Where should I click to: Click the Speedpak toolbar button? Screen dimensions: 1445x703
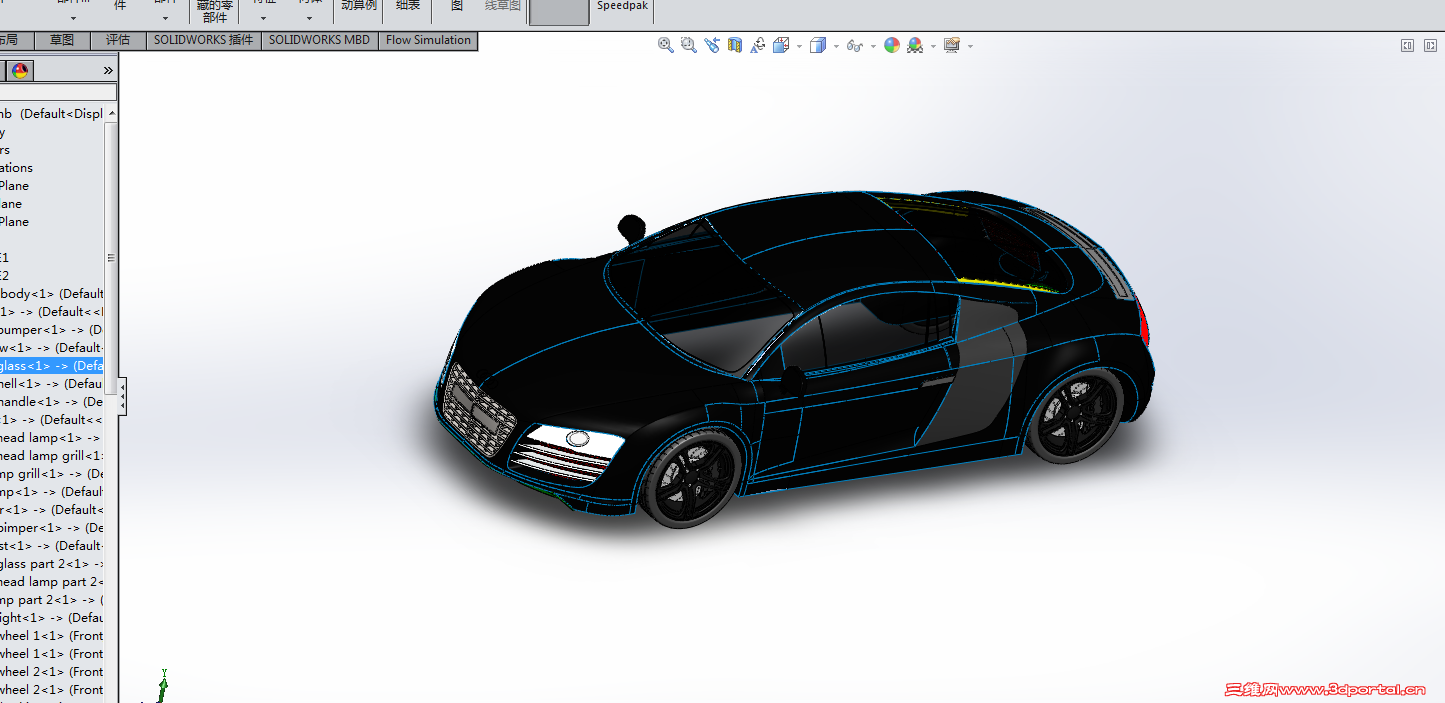point(622,6)
